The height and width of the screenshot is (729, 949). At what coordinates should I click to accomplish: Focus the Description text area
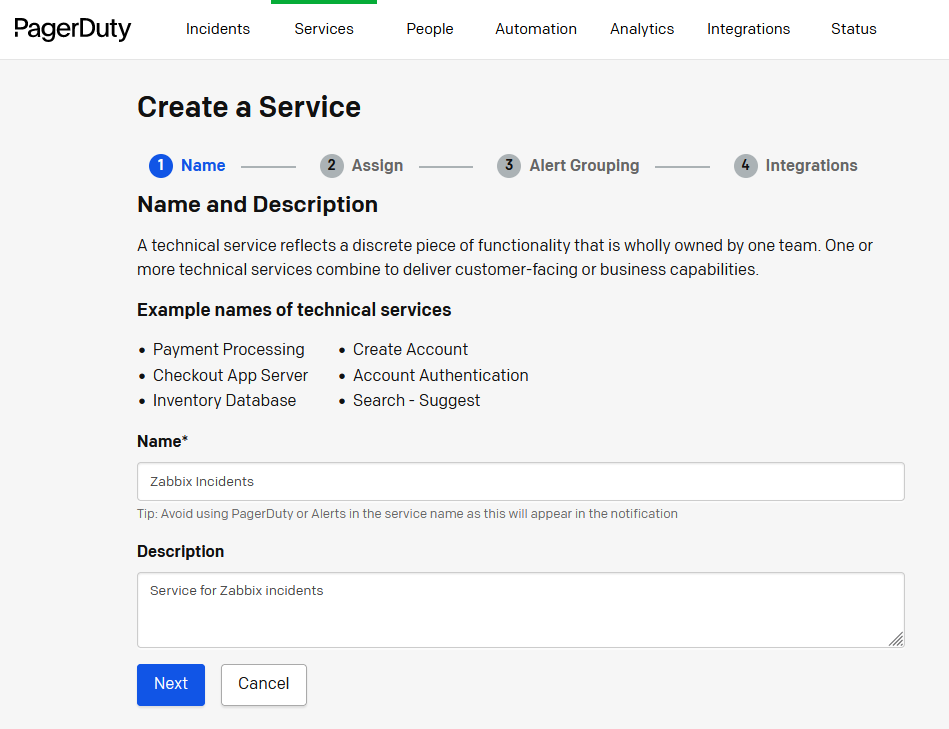(x=520, y=609)
